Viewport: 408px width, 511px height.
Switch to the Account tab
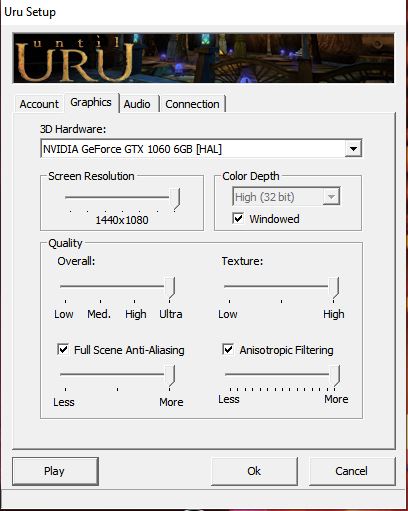(39, 104)
